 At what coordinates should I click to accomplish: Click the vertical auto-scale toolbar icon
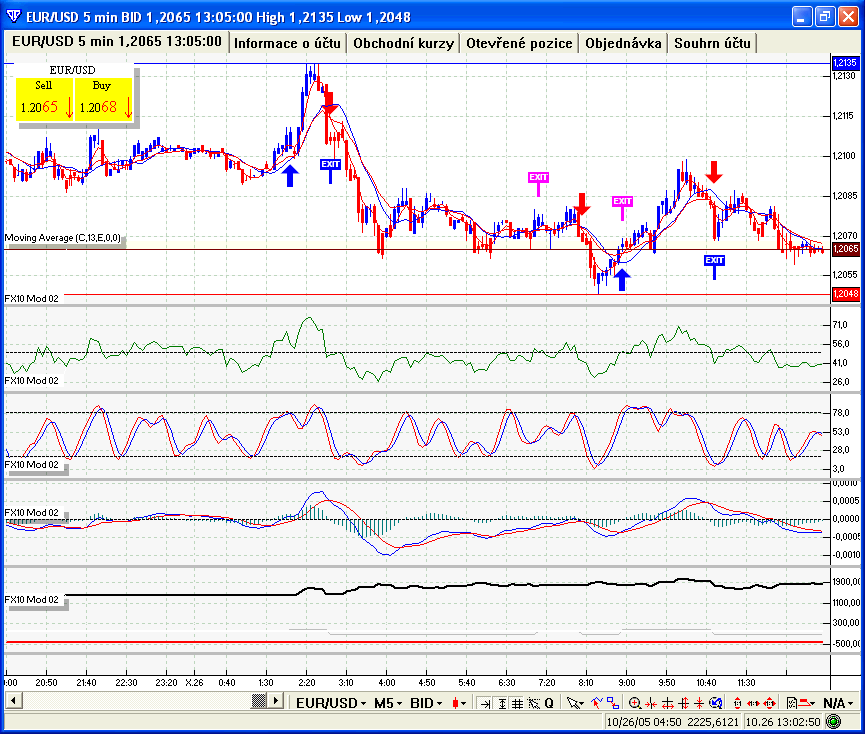502,703
